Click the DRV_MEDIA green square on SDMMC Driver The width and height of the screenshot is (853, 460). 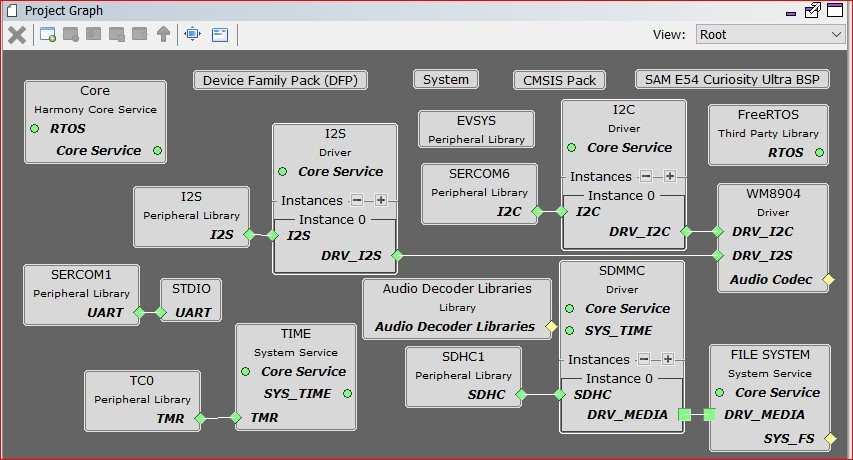coord(684,415)
